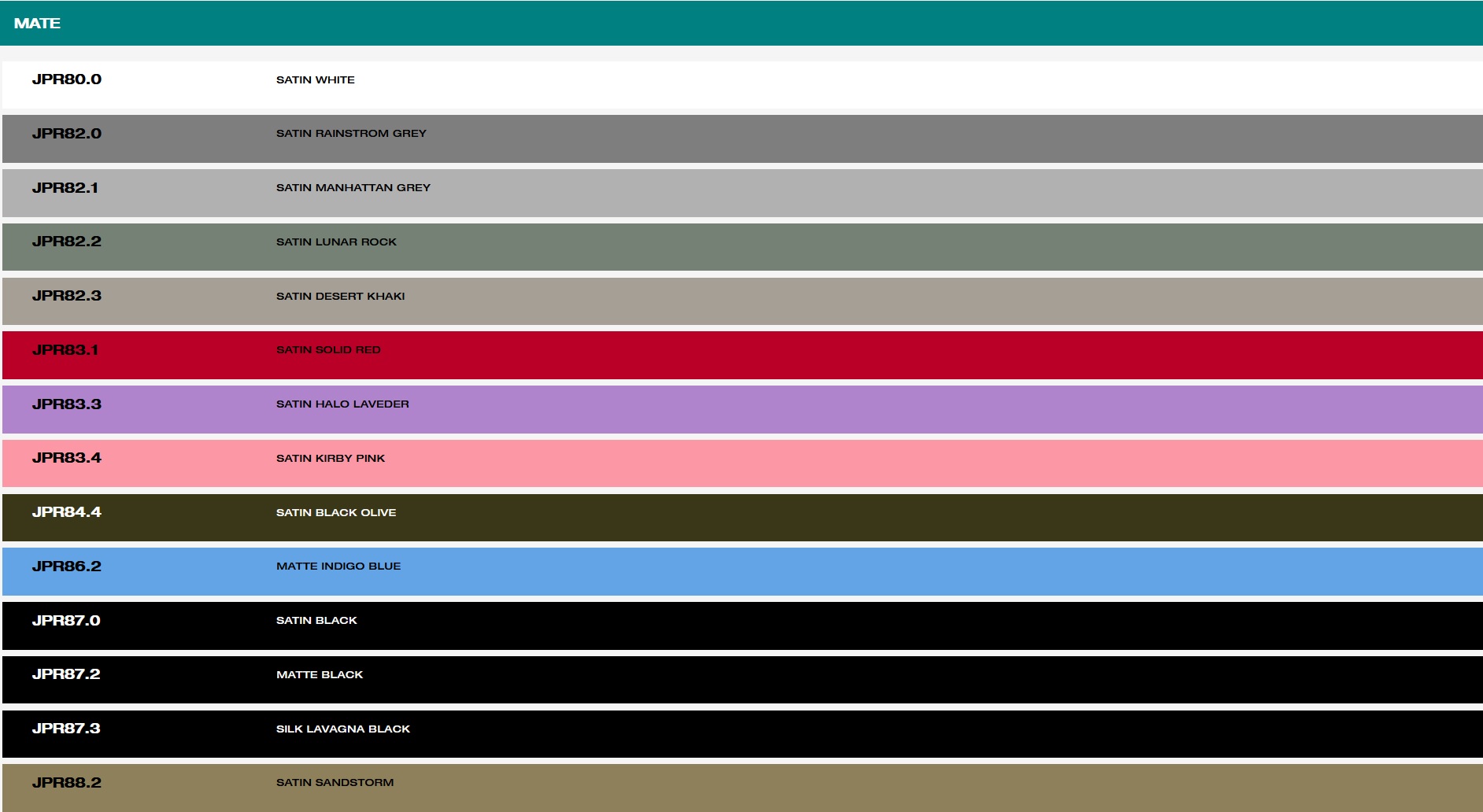Click the MATE section header
The height and width of the screenshot is (812, 1483).
click(37, 24)
